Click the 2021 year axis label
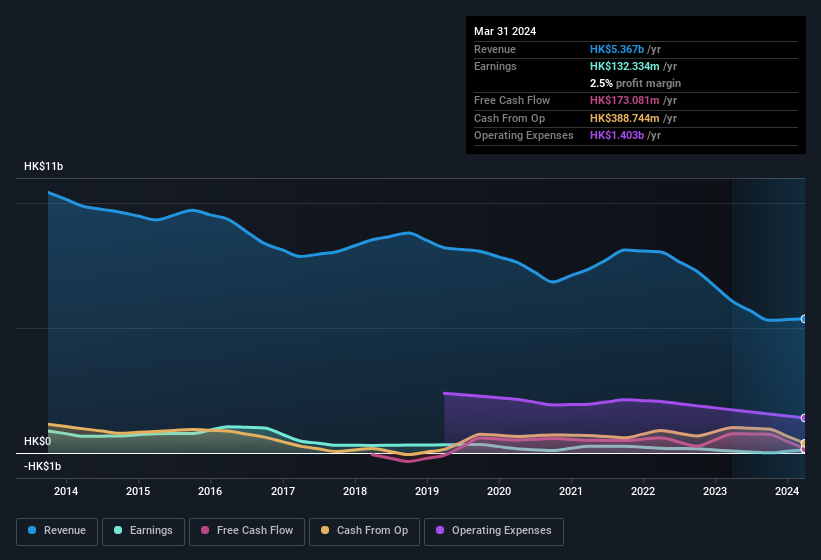 571,491
